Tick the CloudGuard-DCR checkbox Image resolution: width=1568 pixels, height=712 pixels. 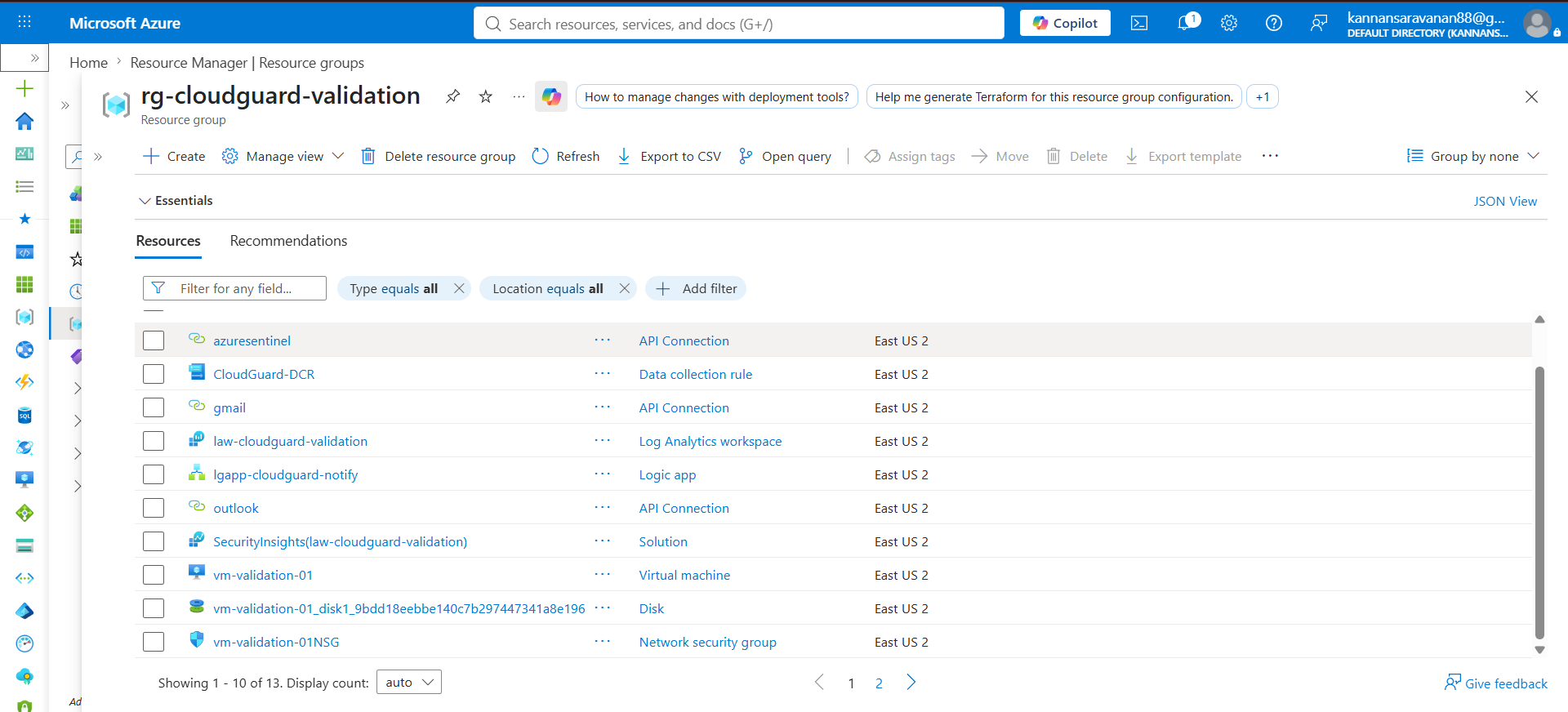[x=154, y=374]
